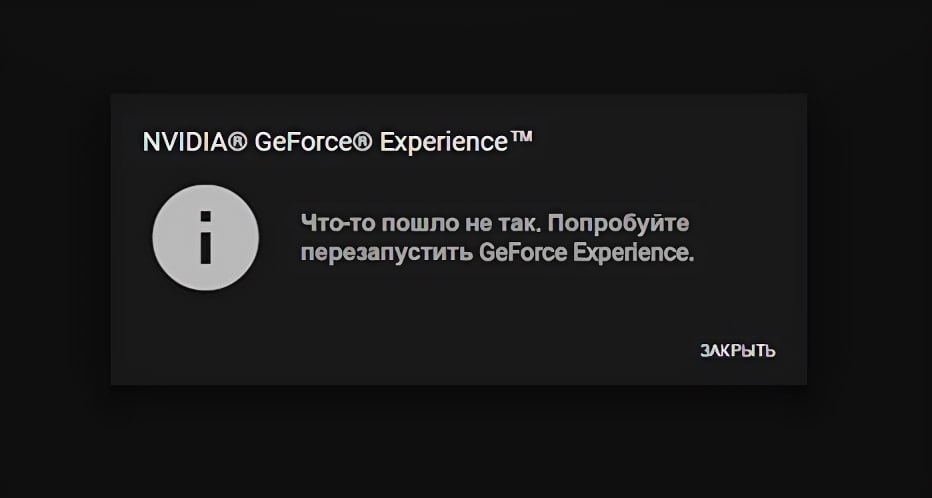Click "GeForce Experience." in the message body

pos(587,253)
